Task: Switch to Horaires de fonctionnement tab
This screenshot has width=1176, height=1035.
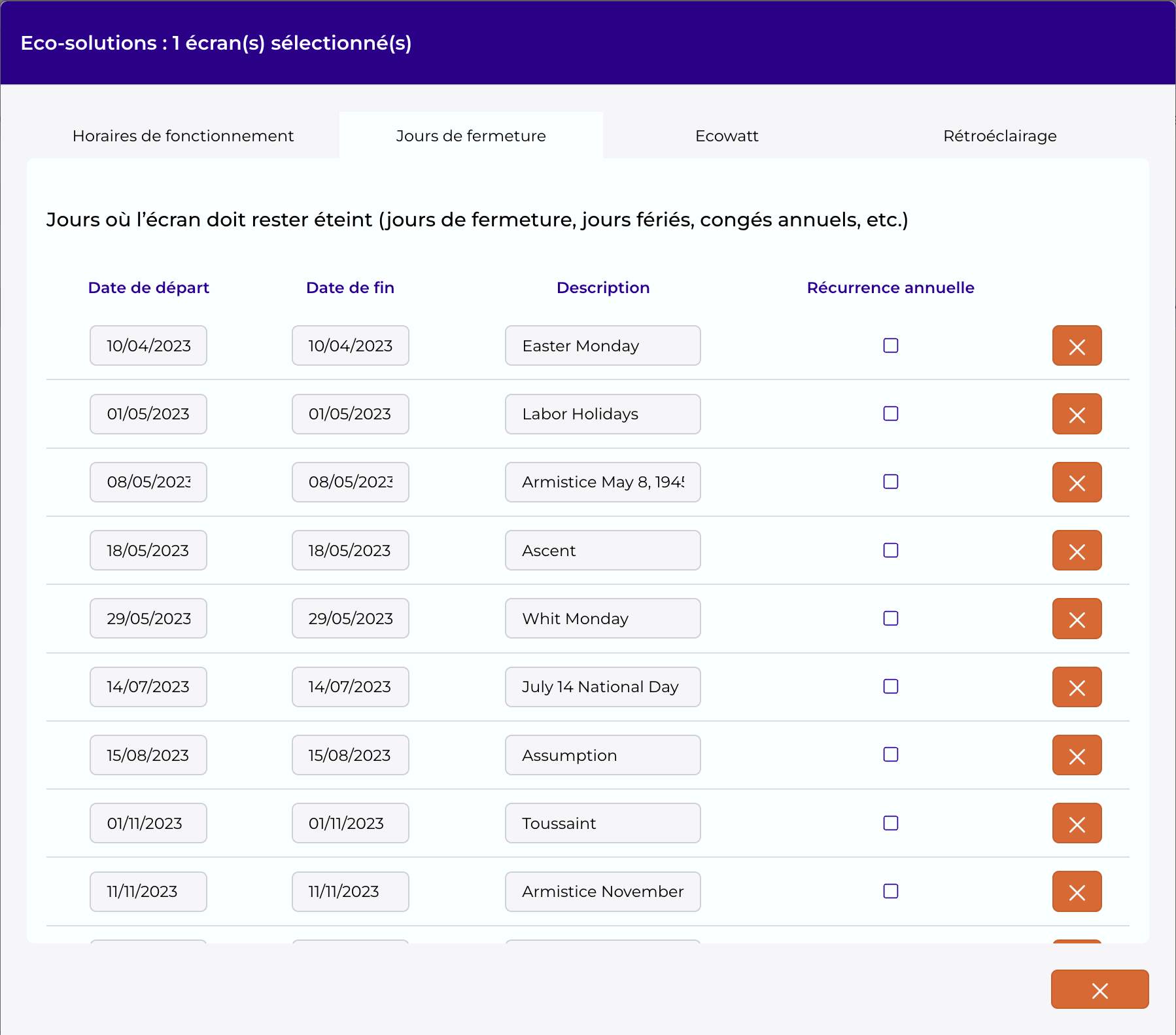Action: point(183,136)
